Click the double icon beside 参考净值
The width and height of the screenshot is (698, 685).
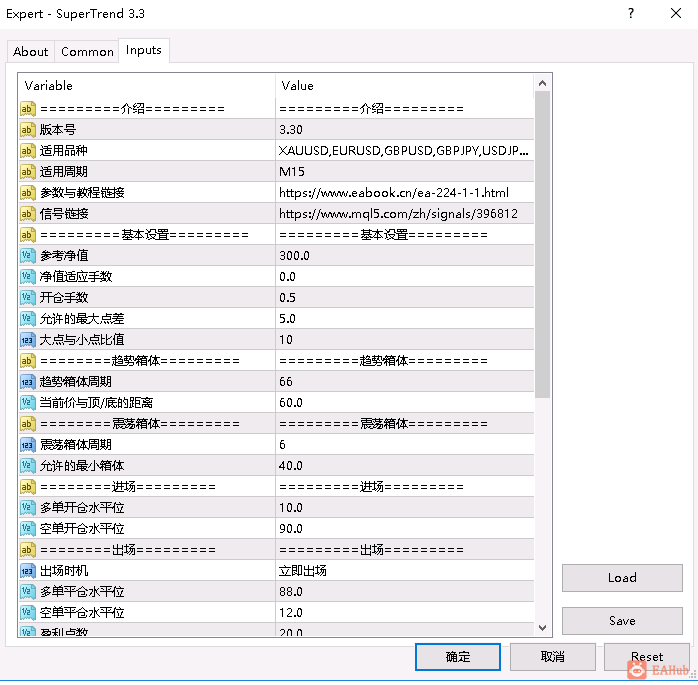tap(27, 255)
